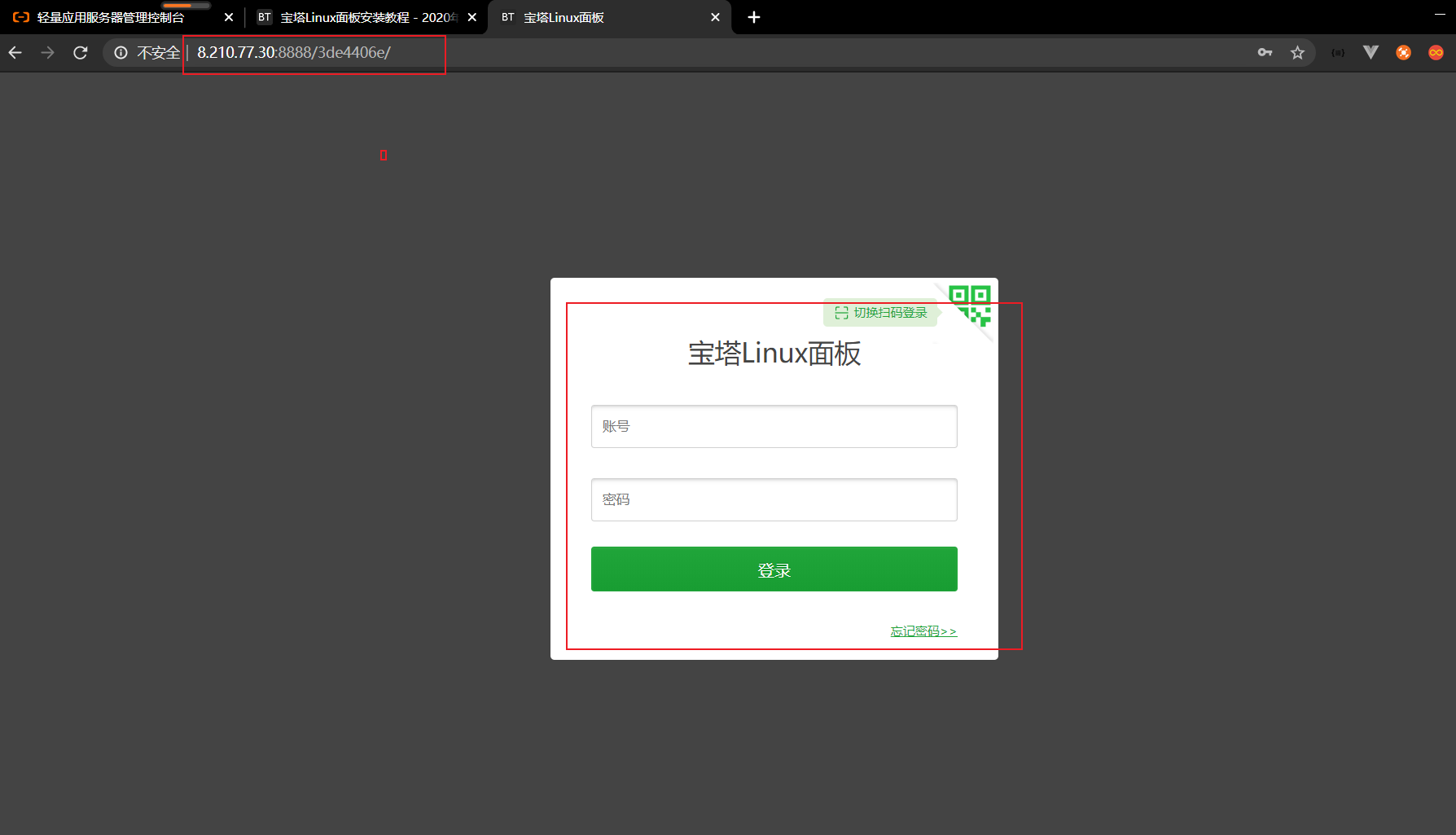
Task: Open saved password key icon
Action: pyautogui.click(x=1265, y=53)
